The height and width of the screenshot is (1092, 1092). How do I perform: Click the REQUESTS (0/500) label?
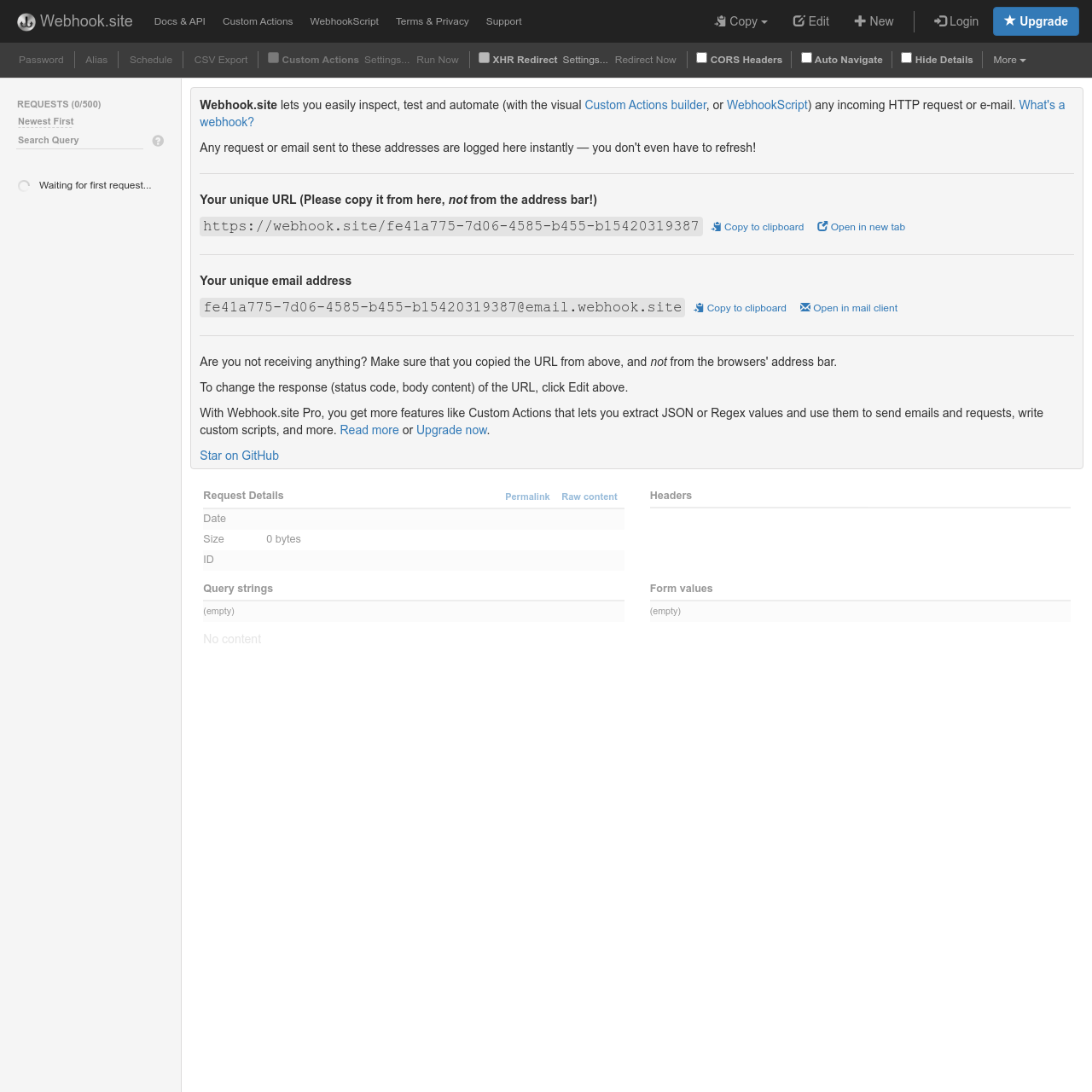59,104
